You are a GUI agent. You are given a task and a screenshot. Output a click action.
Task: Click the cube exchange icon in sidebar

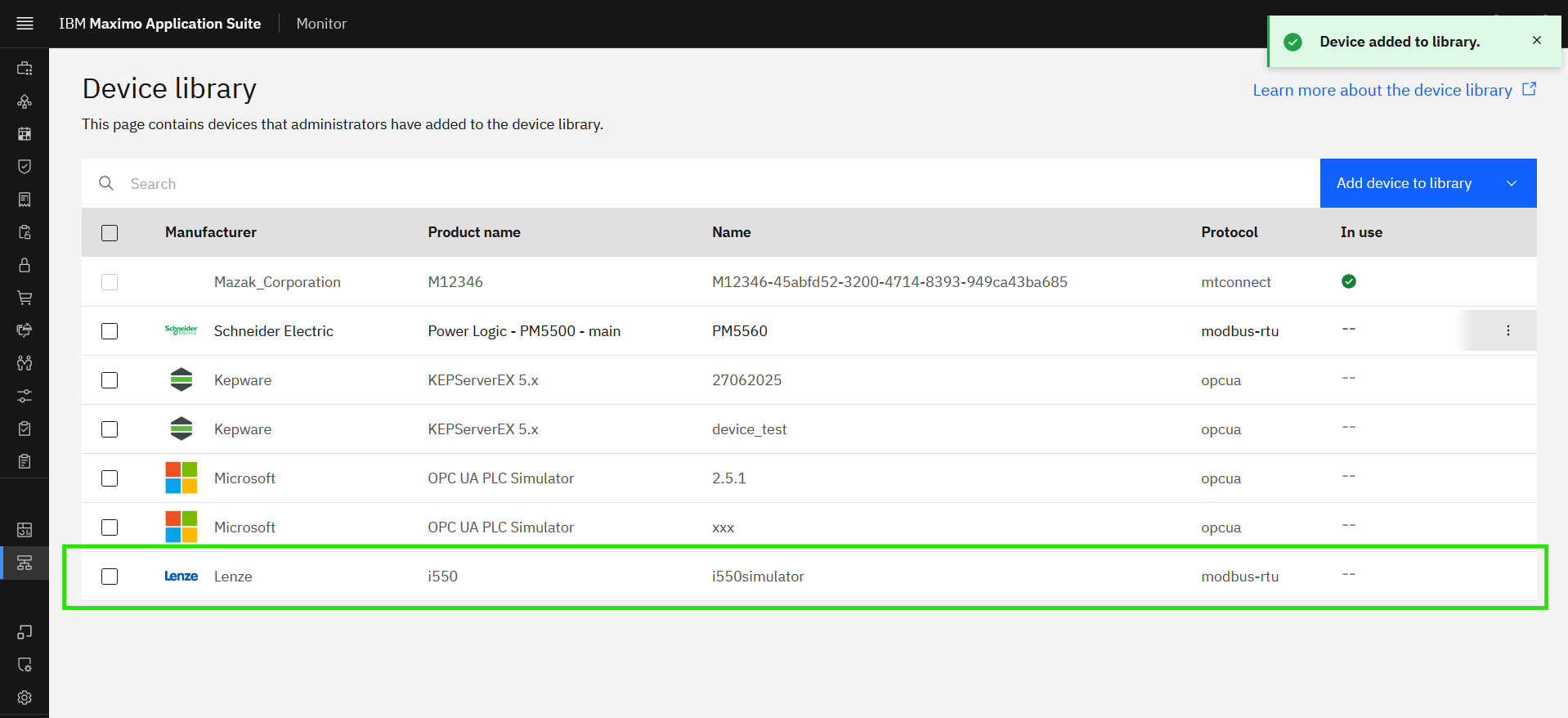click(25, 330)
